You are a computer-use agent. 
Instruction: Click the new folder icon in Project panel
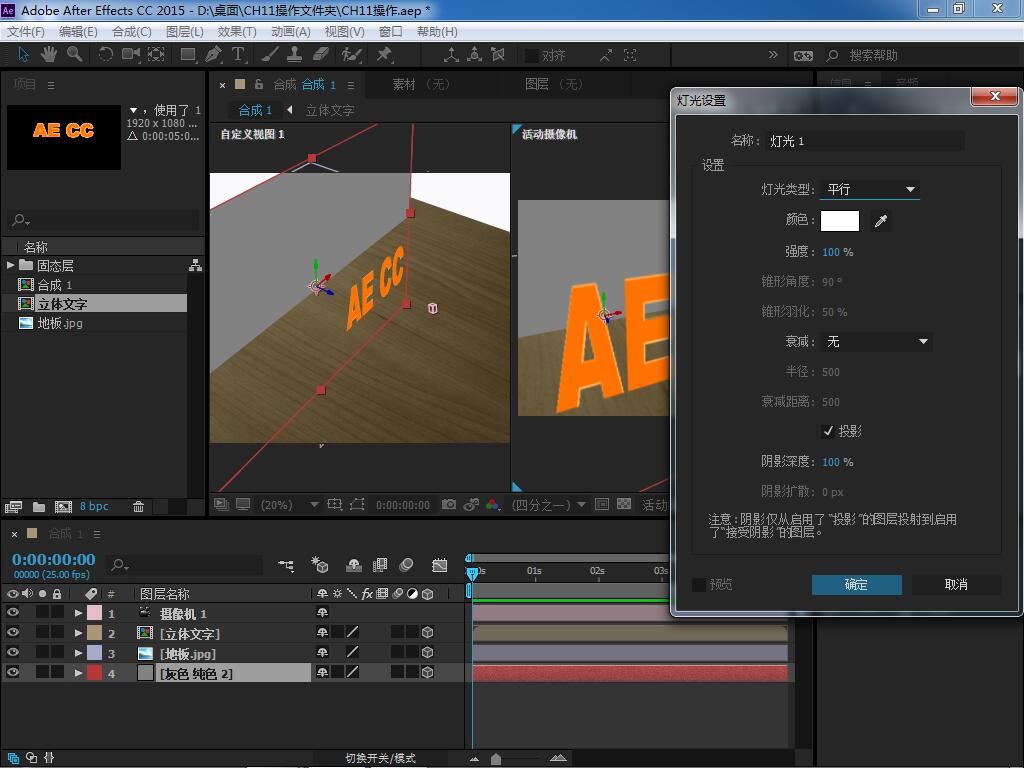(x=39, y=507)
